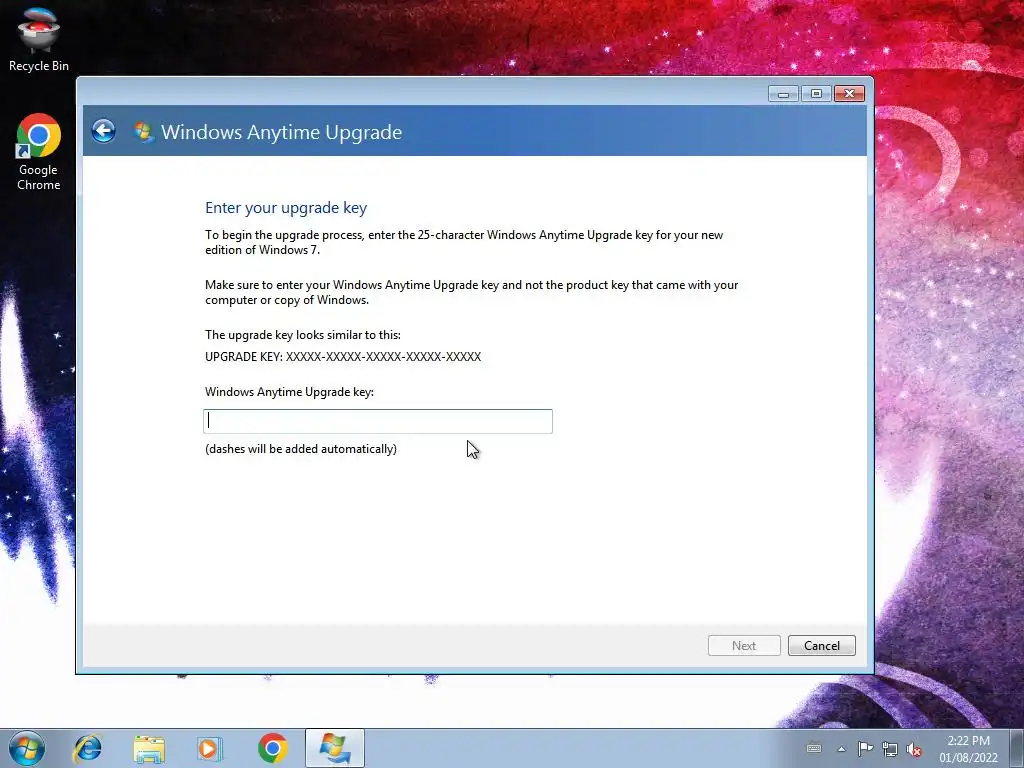Viewport: 1024px width, 768px height.
Task: Focus the Windows Anytime Upgrade key field
Action: pyautogui.click(x=378, y=421)
